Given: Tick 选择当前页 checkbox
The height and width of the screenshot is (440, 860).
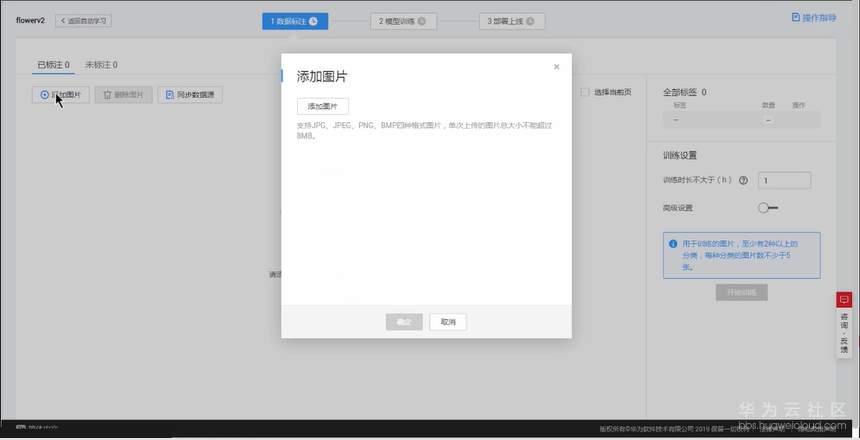Looking at the screenshot, I should tap(585, 92).
